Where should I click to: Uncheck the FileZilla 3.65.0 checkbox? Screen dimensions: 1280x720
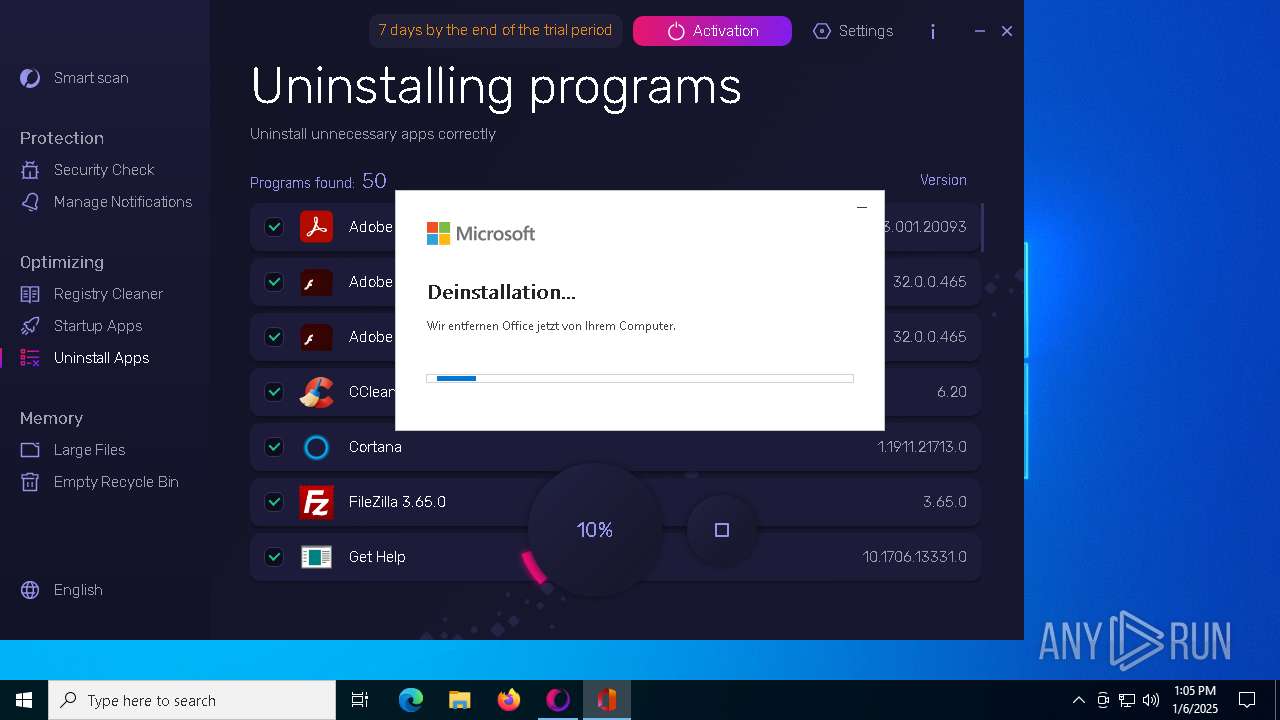coord(274,502)
